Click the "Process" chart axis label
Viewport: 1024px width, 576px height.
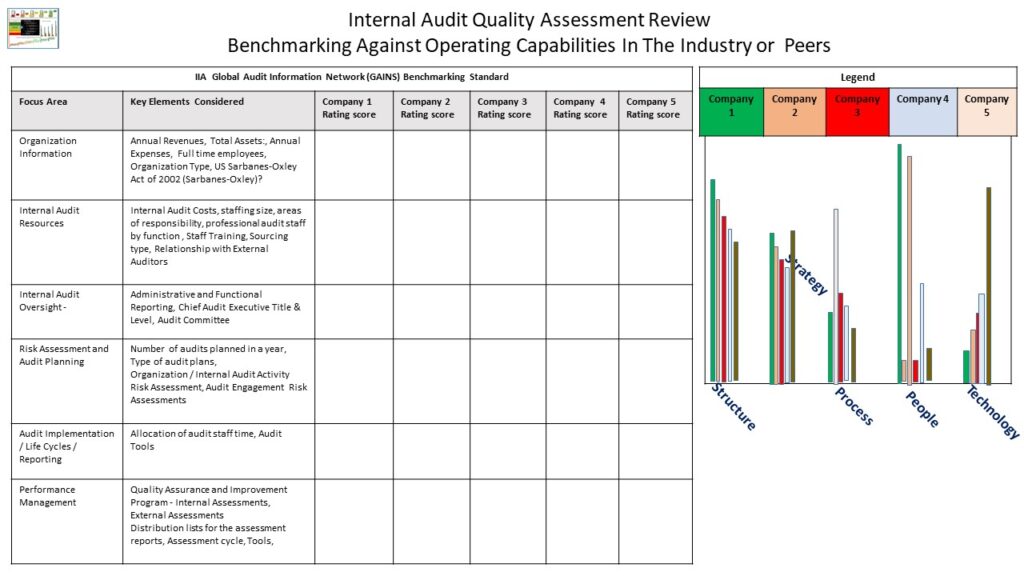point(854,406)
